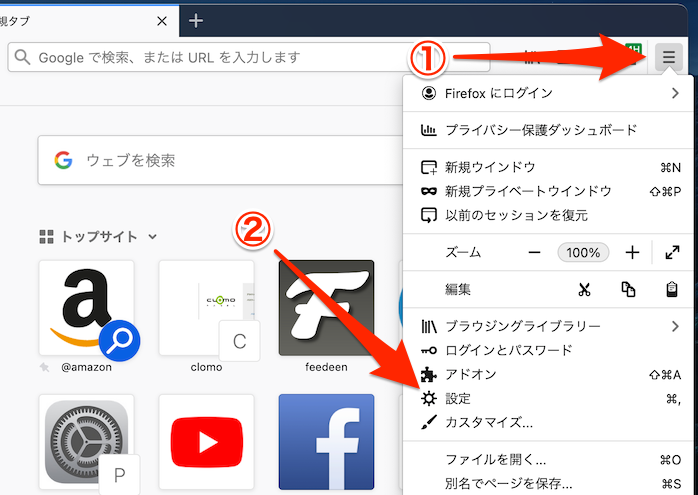Open the gear settings top site tile

pyautogui.click(x=86, y=442)
